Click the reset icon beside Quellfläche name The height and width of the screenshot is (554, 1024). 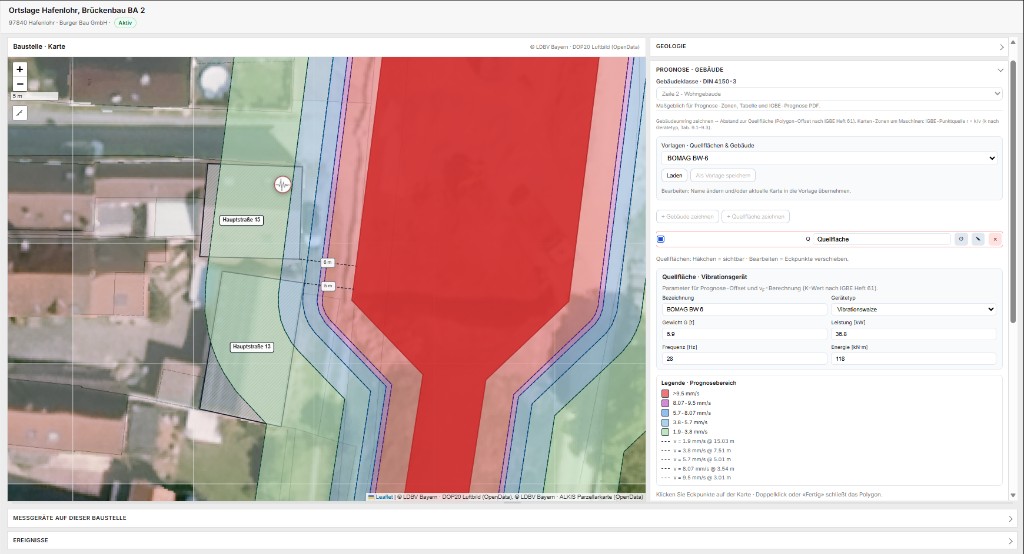coord(961,239)
